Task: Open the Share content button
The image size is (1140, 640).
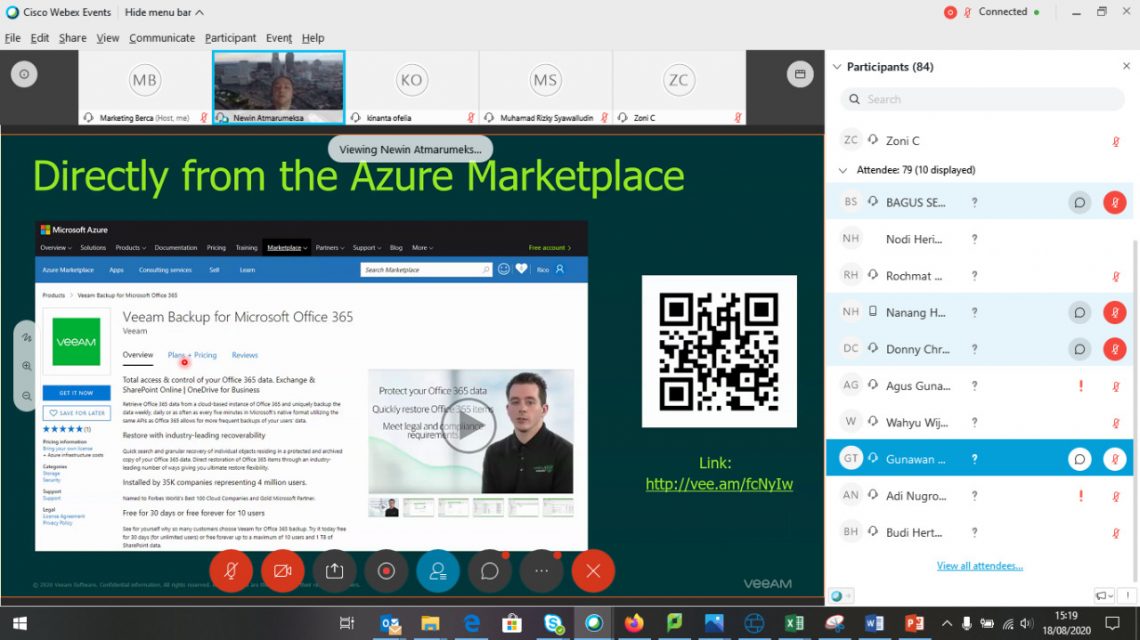Action: click(334, 571)
